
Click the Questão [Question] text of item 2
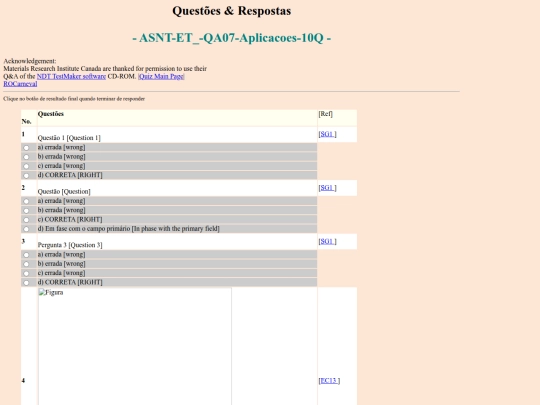[x=64, y=191]
